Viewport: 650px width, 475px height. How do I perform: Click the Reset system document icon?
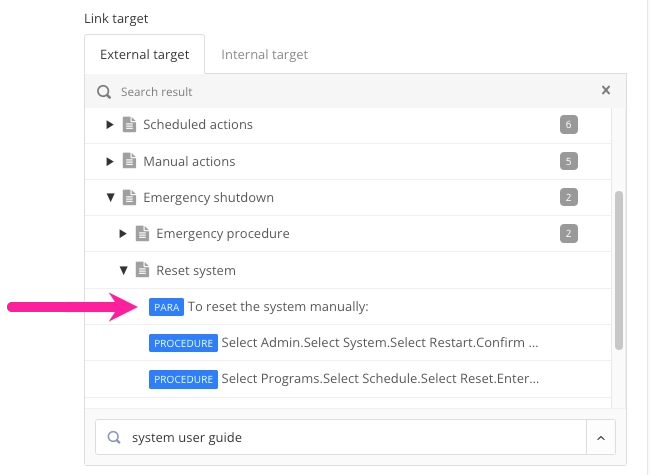142,270
